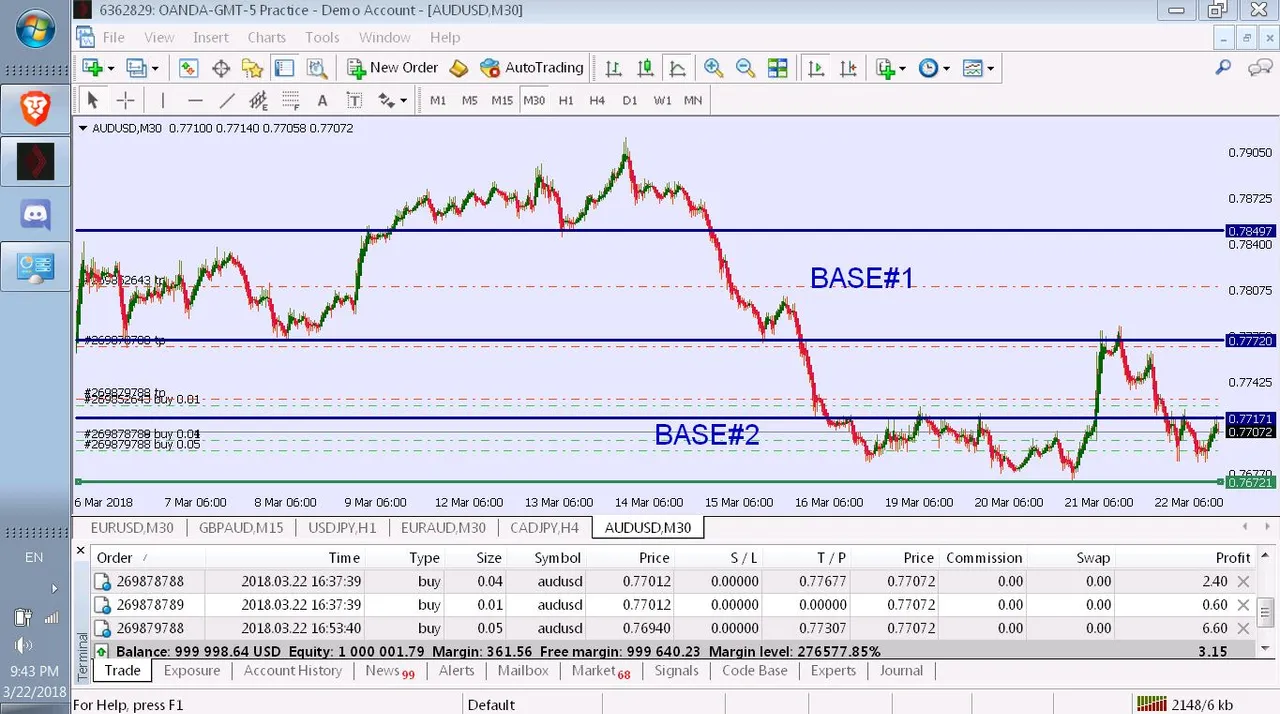Viewport: 1280px width, 714px height.
Task: Switch chart to bar chart style
Action: pyautogui.click(x=614, y=68)
